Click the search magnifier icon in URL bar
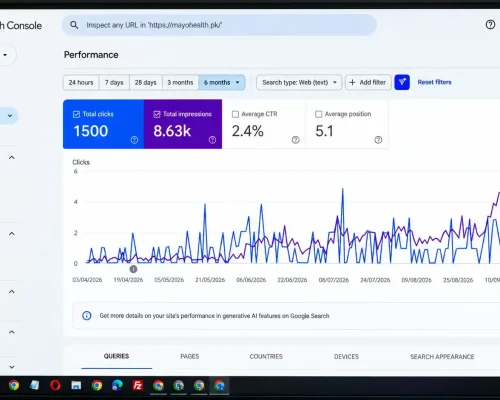The image size is (500, 400). coord(74,25)
